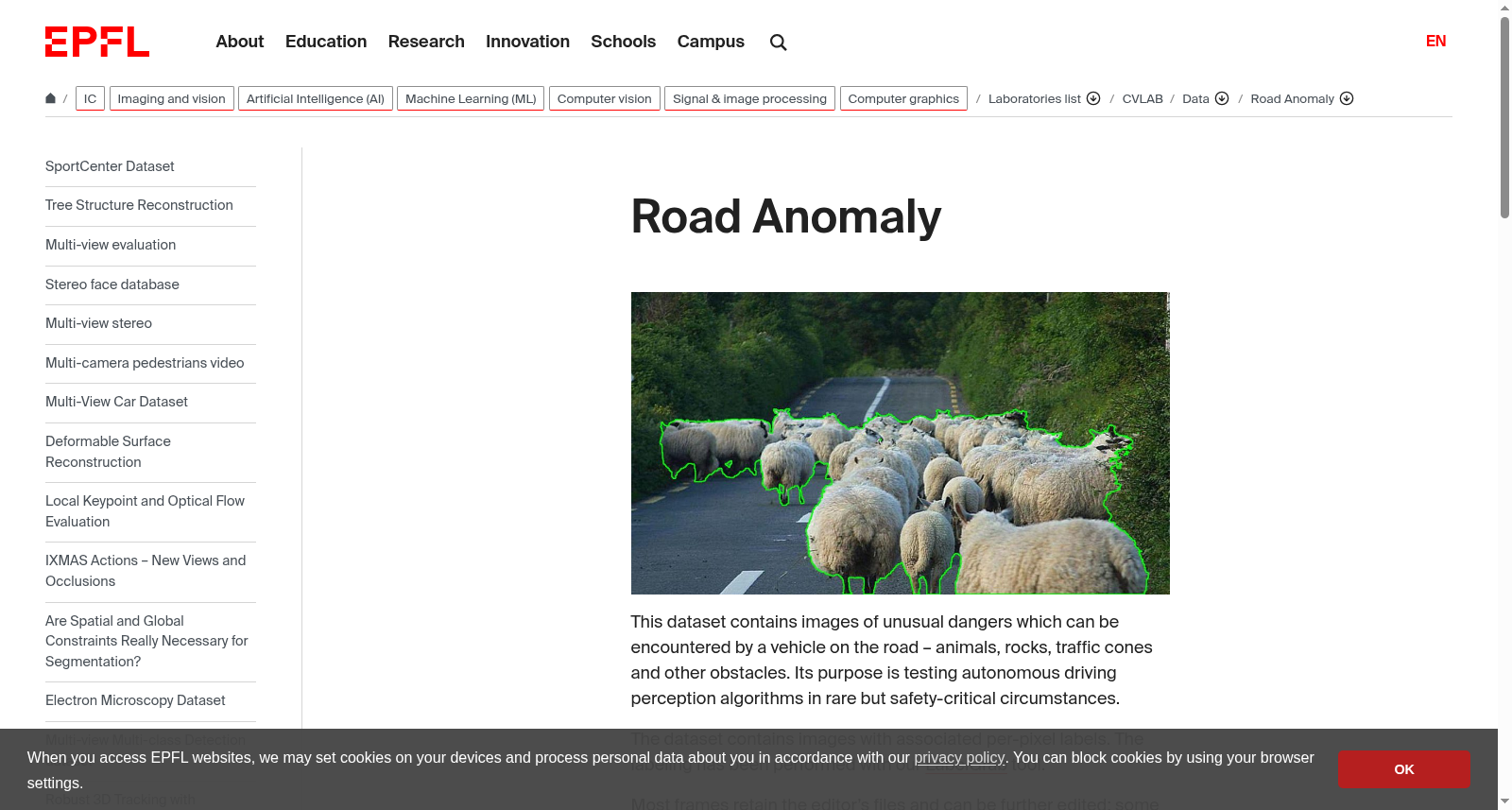Open the SportCenter Dataset sidebar link
The width and height of the screenshot is (1512, 810).
tap(110, 166)
